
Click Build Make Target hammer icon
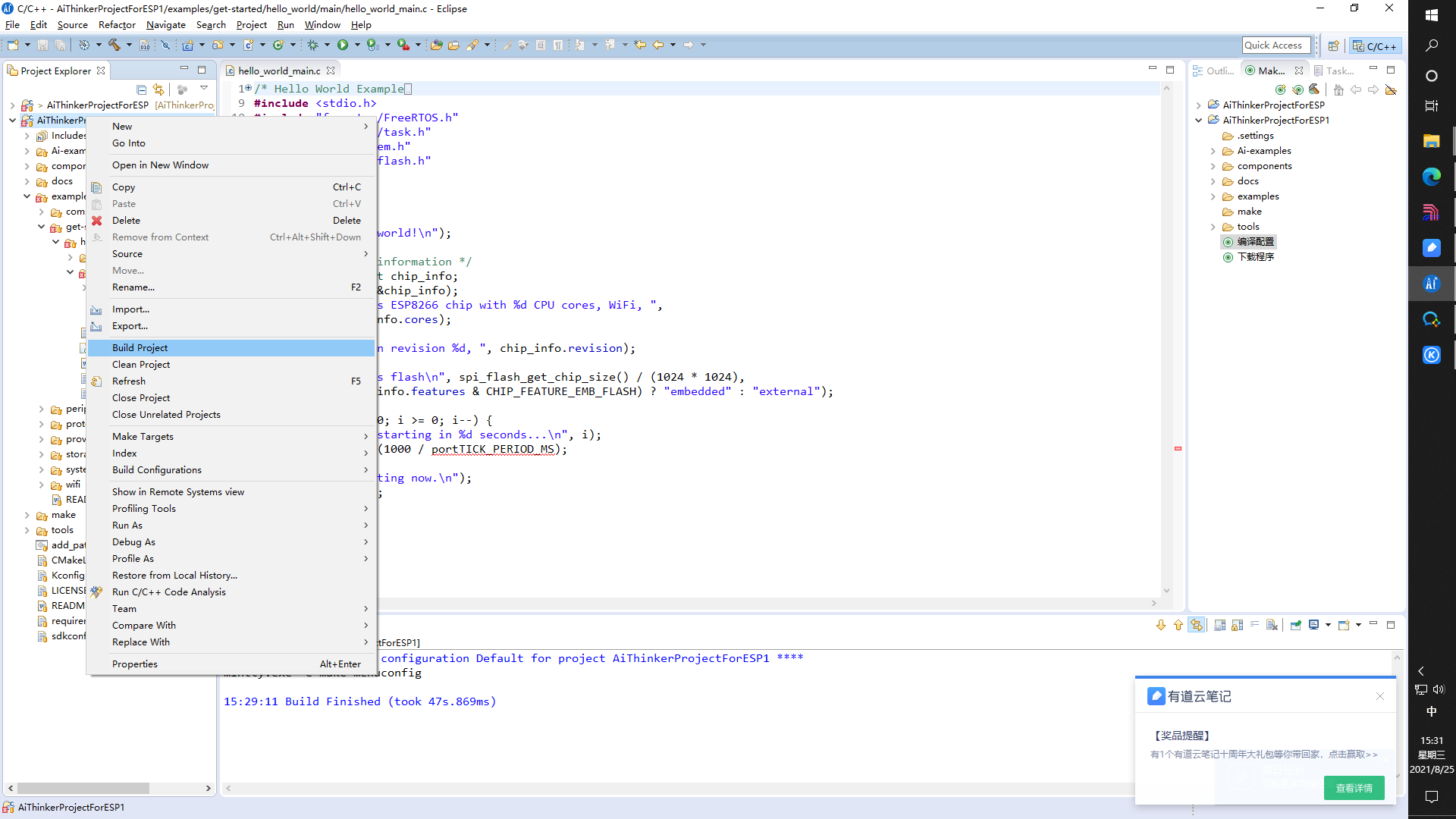click(1314, 89)
